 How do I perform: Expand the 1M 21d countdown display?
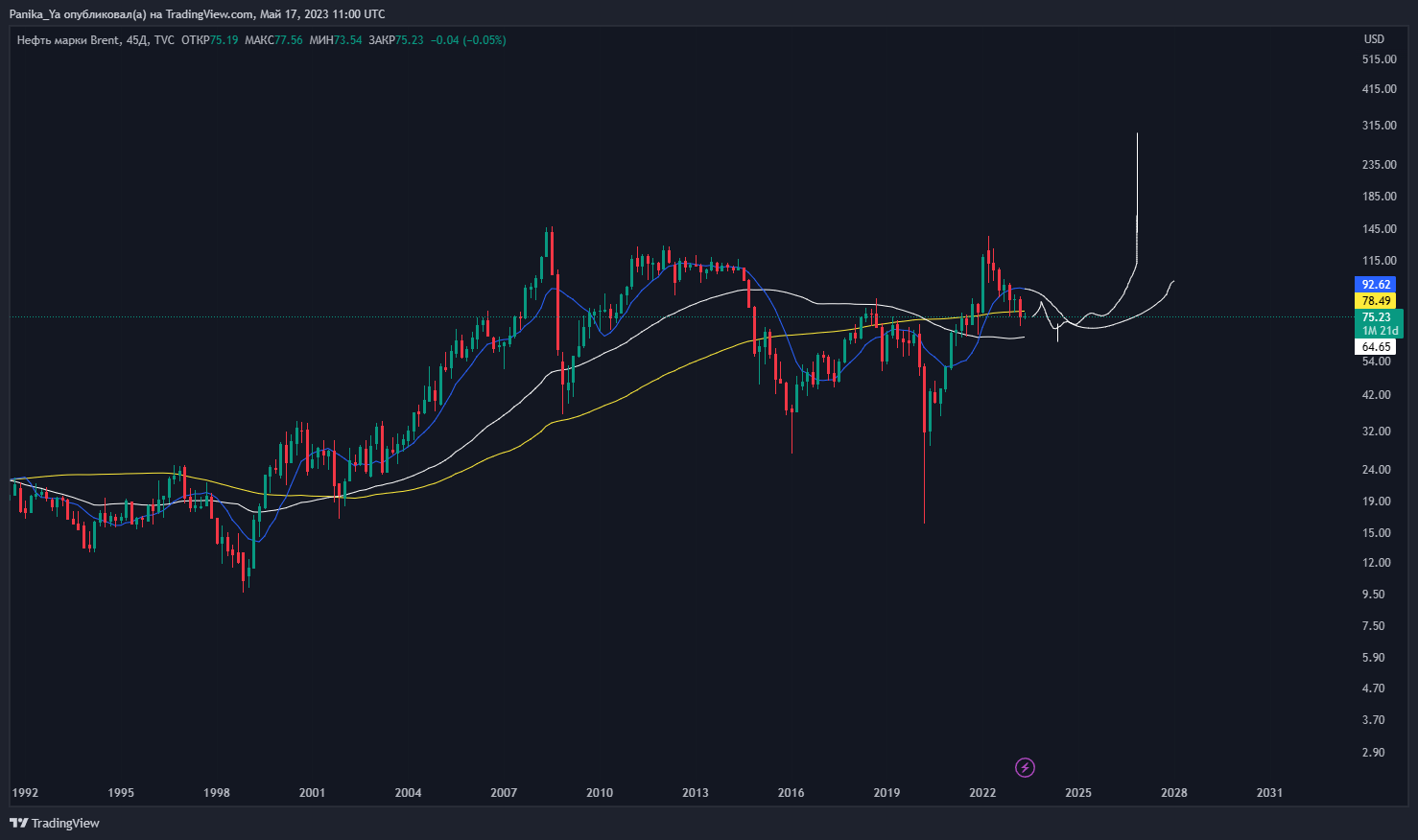(x=1379, y=330)
